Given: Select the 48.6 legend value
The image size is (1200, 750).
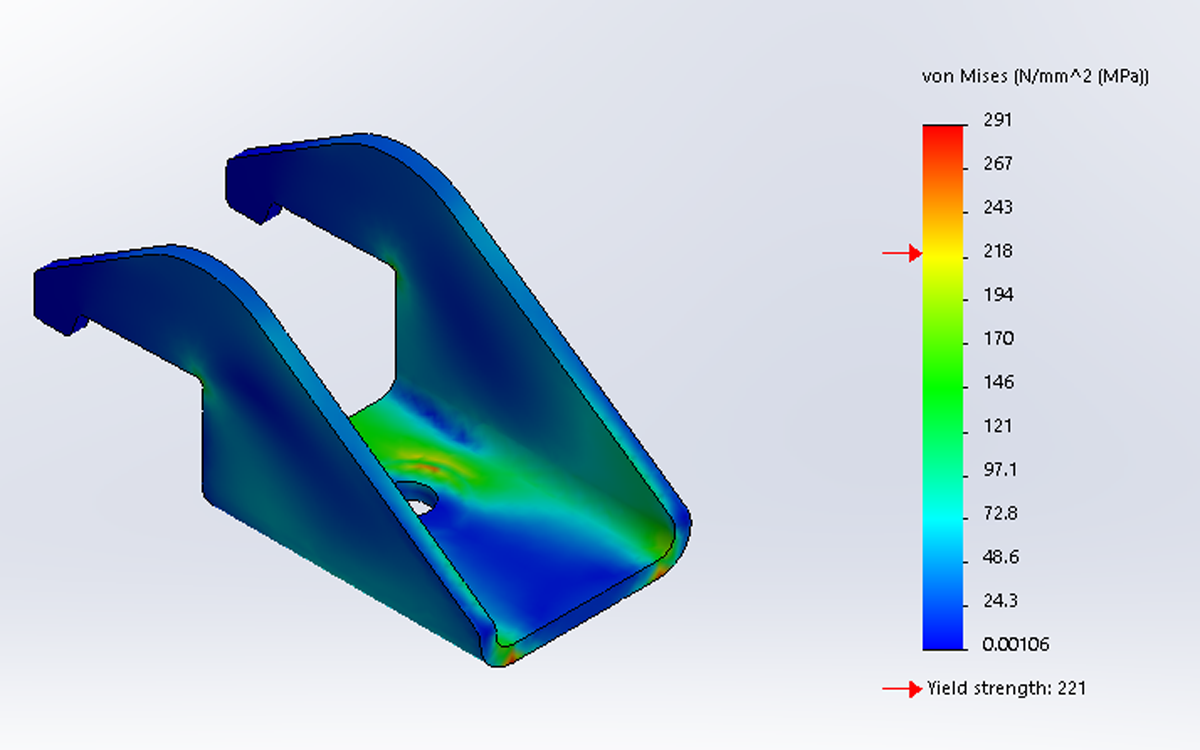Looking at the screenshot, I should (1000, 557).
